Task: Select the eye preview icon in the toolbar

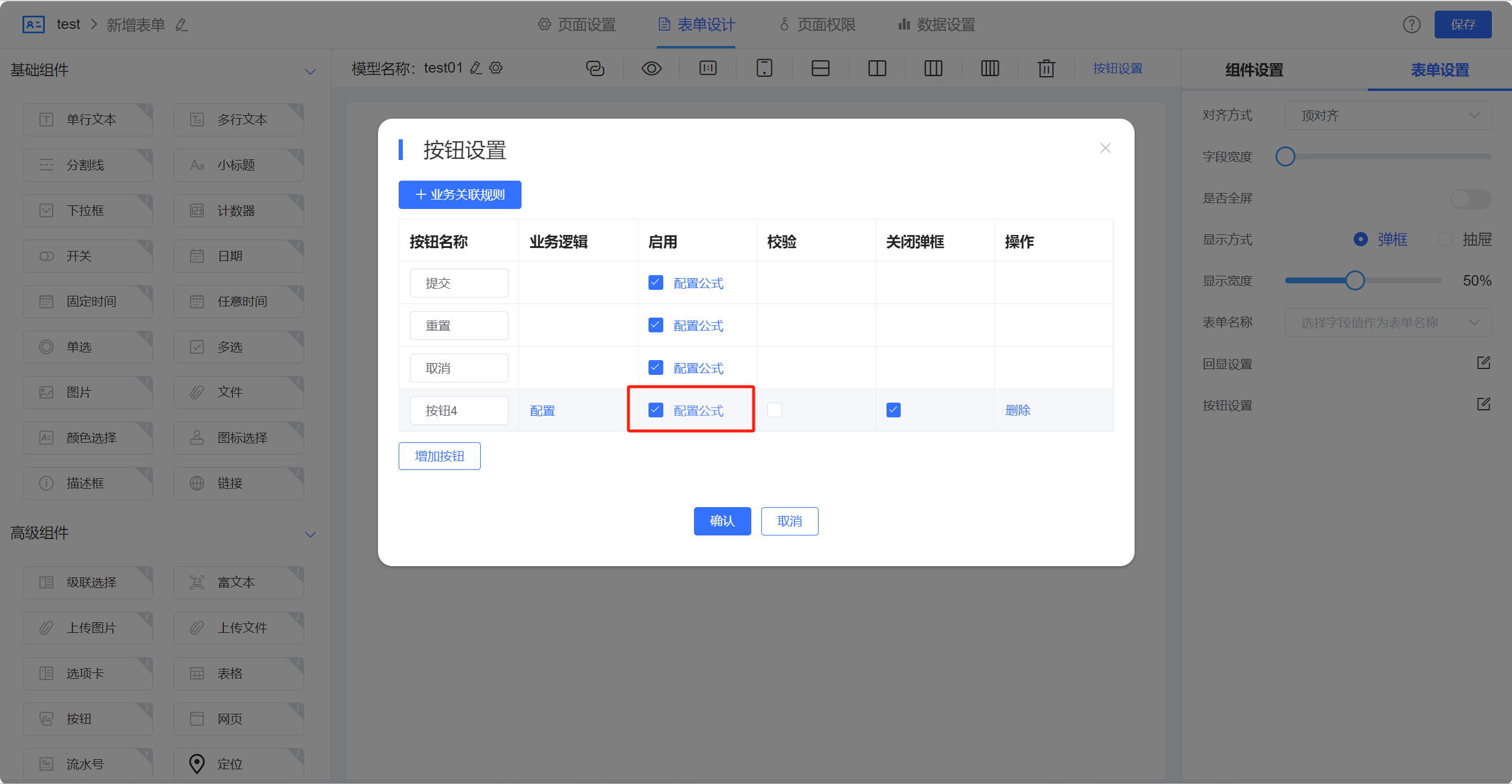Action: pos(651,68)
